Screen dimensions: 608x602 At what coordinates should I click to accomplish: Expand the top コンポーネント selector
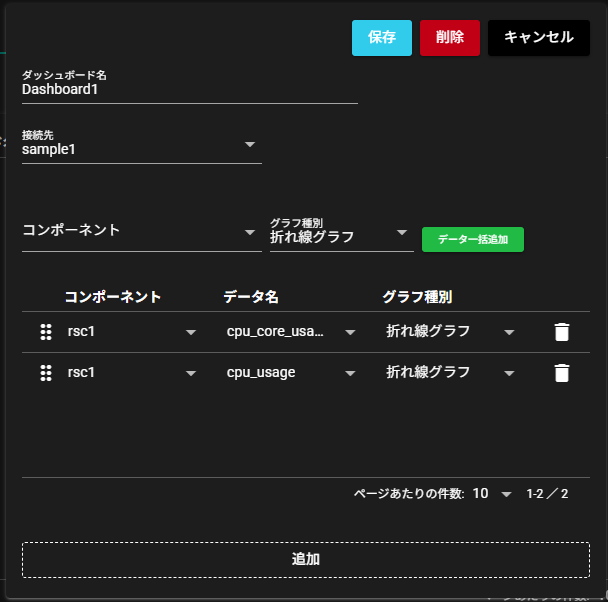click(250, 231)
